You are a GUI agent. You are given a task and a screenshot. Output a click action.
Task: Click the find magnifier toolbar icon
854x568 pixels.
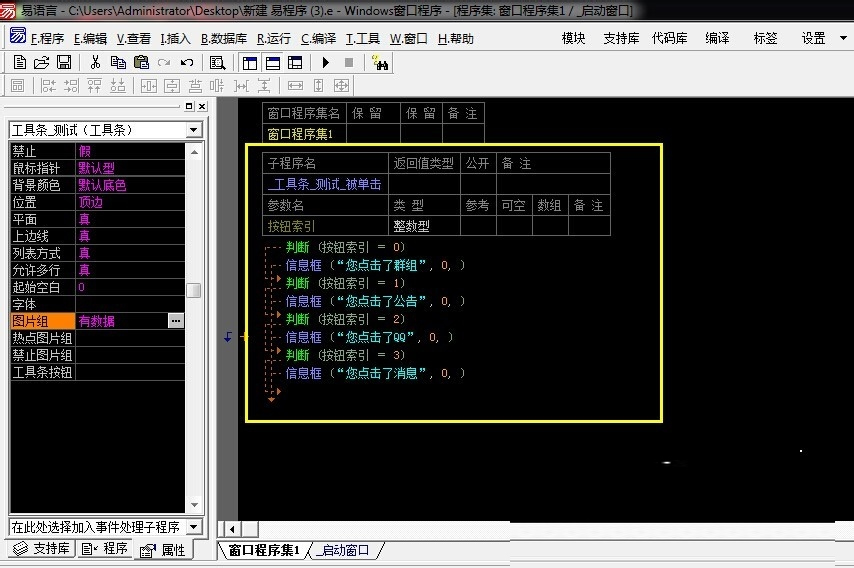(217, 63)
